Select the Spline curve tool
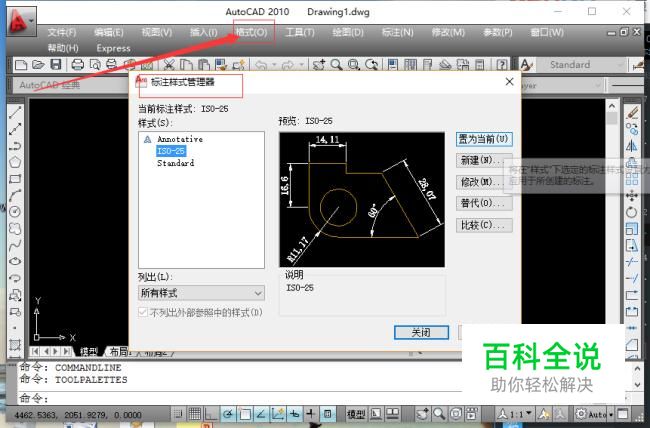The width and height of the screenshot is (650, 428). click(15, 245)
